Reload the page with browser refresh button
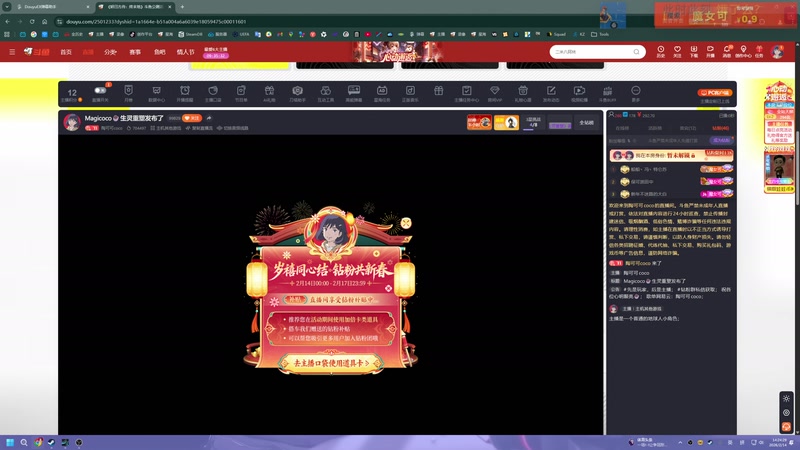This screenshot has width=800, height=450. 32,21
